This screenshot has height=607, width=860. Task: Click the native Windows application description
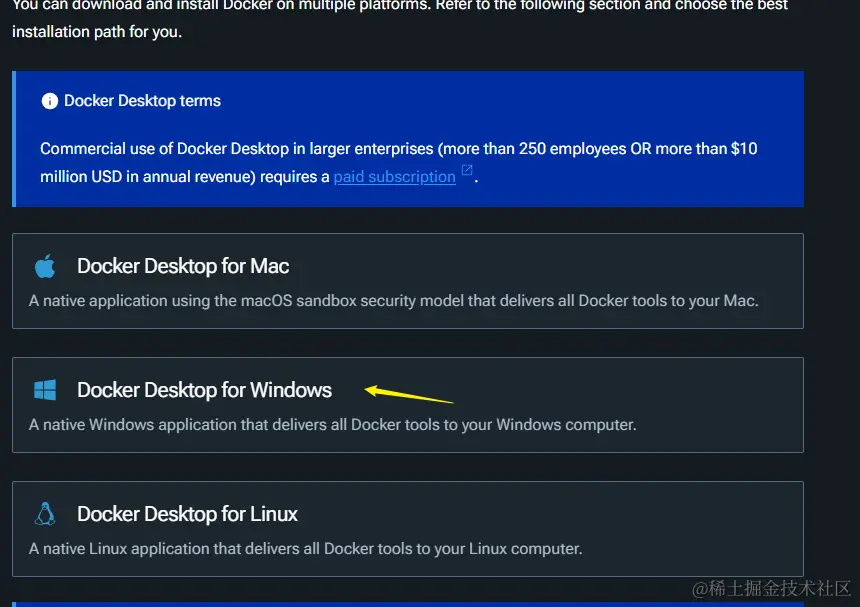(x=332, y=424)
